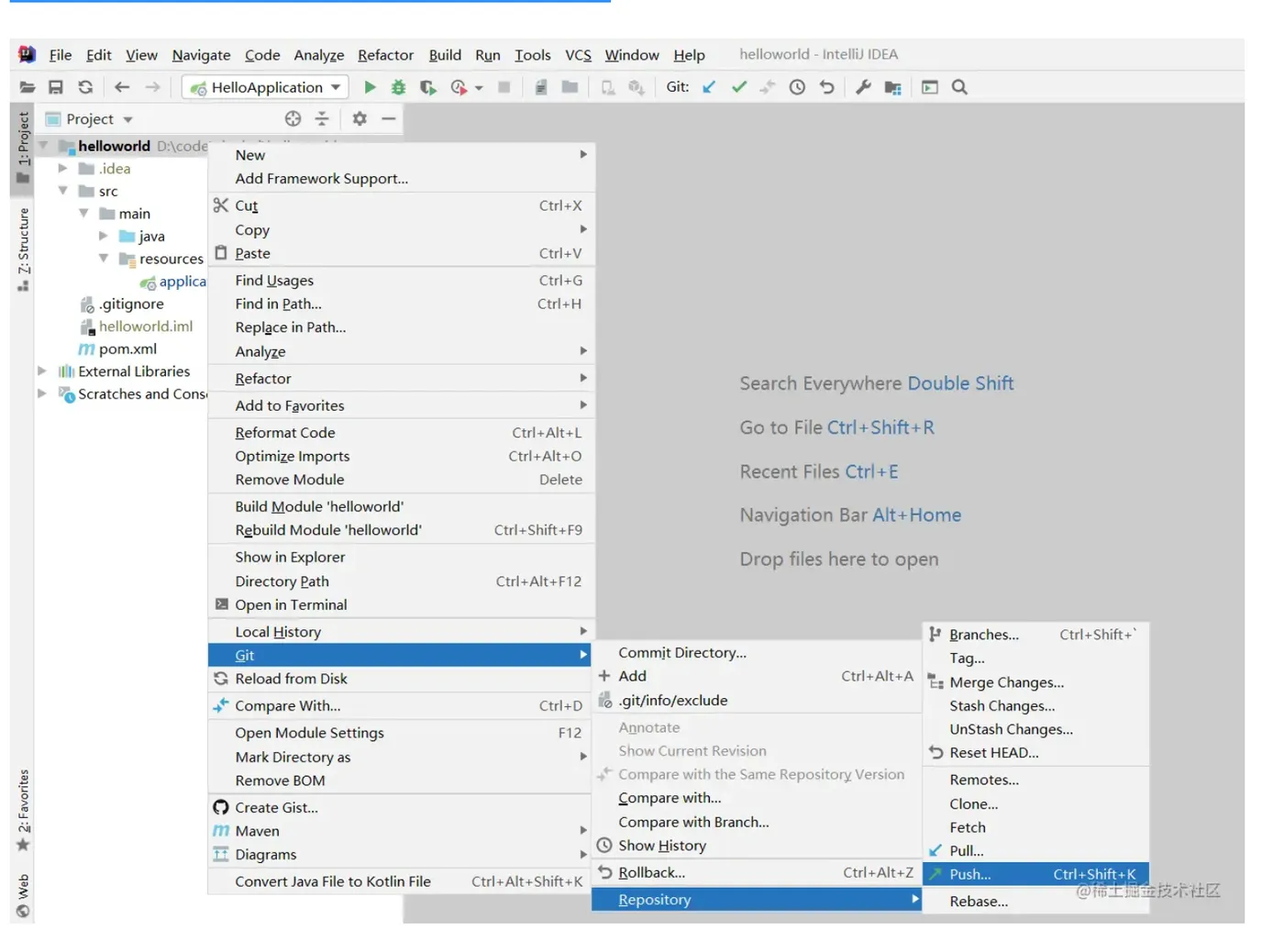Hide Project panel with minus icon
Image resolution: width=1284 pixels, height=952 pixels.
[x=389, y=118]
